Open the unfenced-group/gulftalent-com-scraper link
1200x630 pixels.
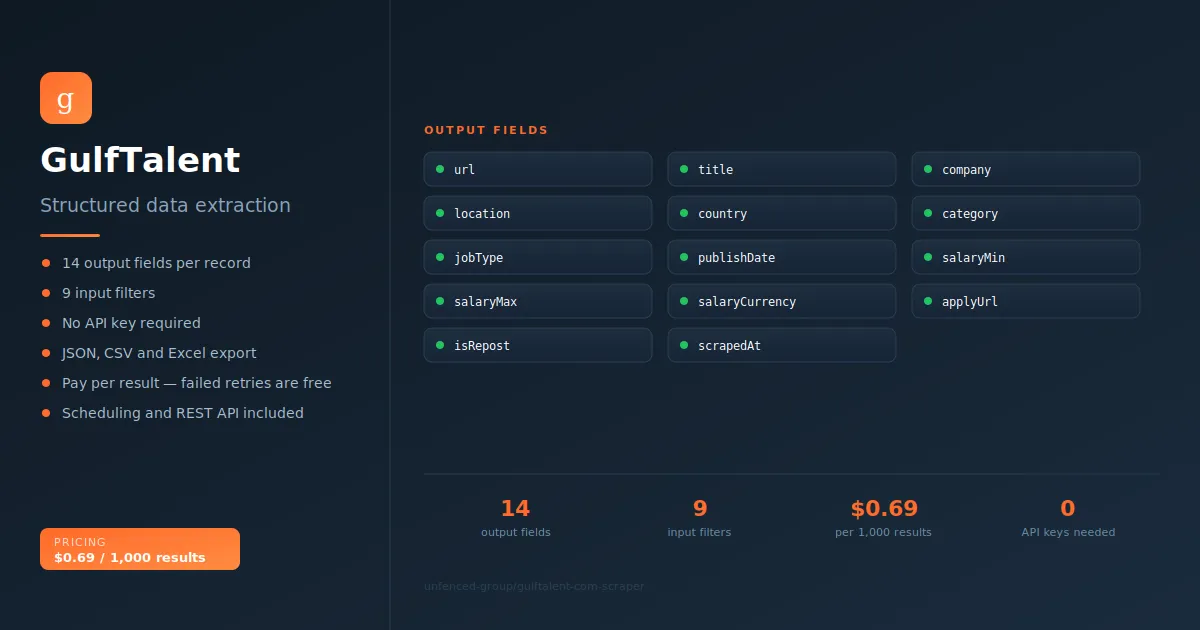point(534,586)
